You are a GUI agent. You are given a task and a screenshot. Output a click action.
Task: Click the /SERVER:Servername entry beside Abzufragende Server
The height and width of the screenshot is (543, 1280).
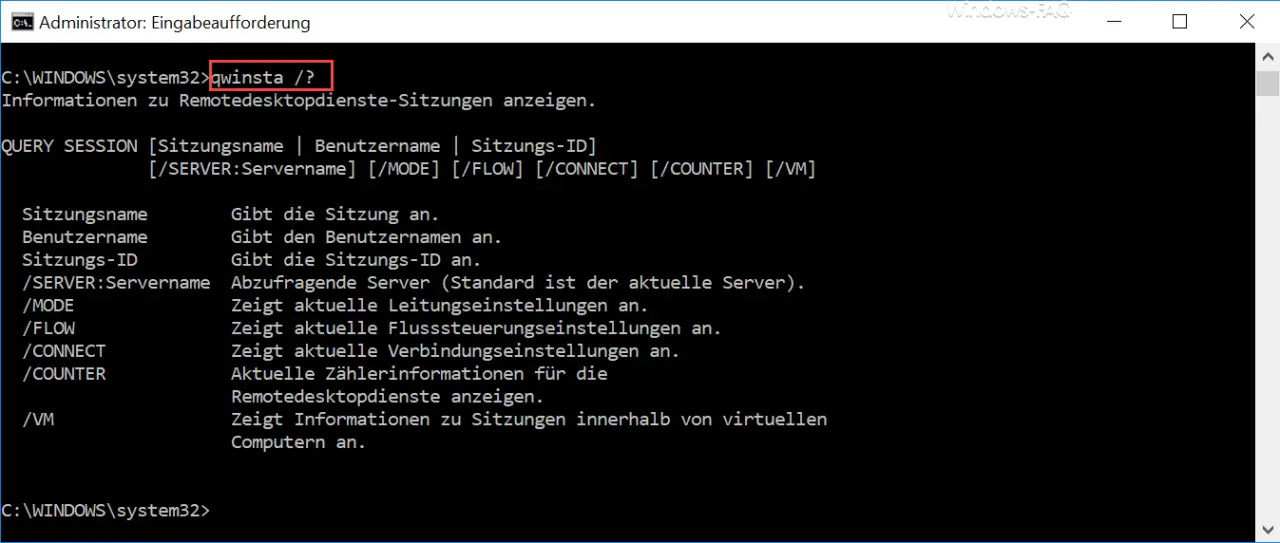click(116, 283)
